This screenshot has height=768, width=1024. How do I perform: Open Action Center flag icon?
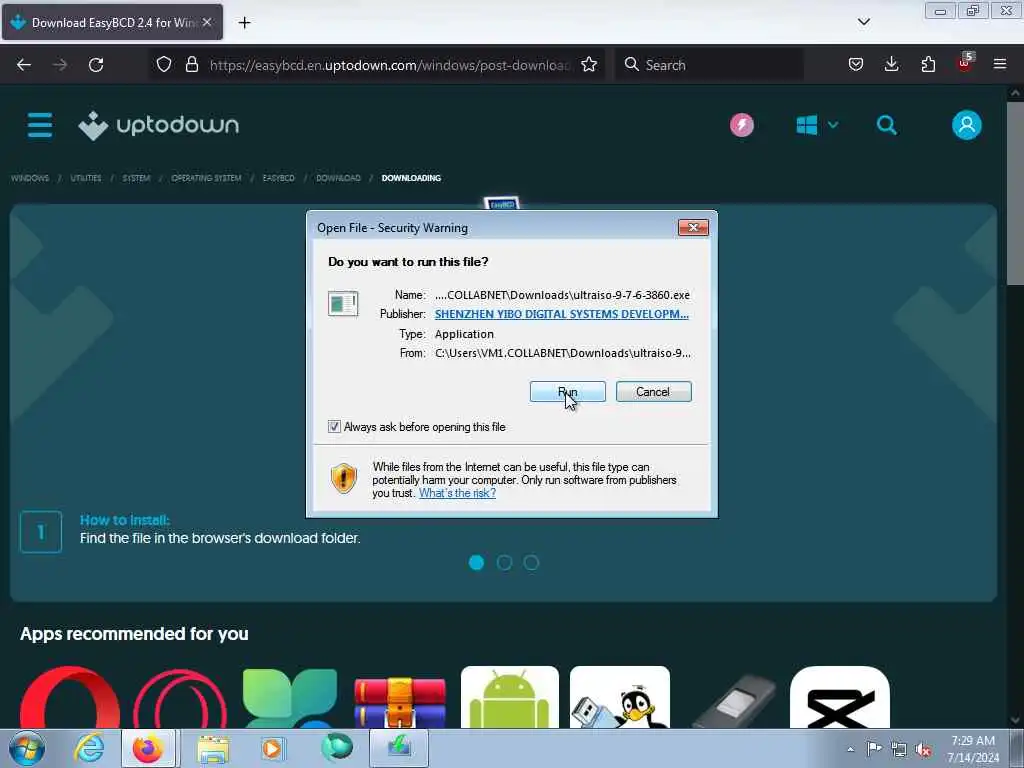874,748
